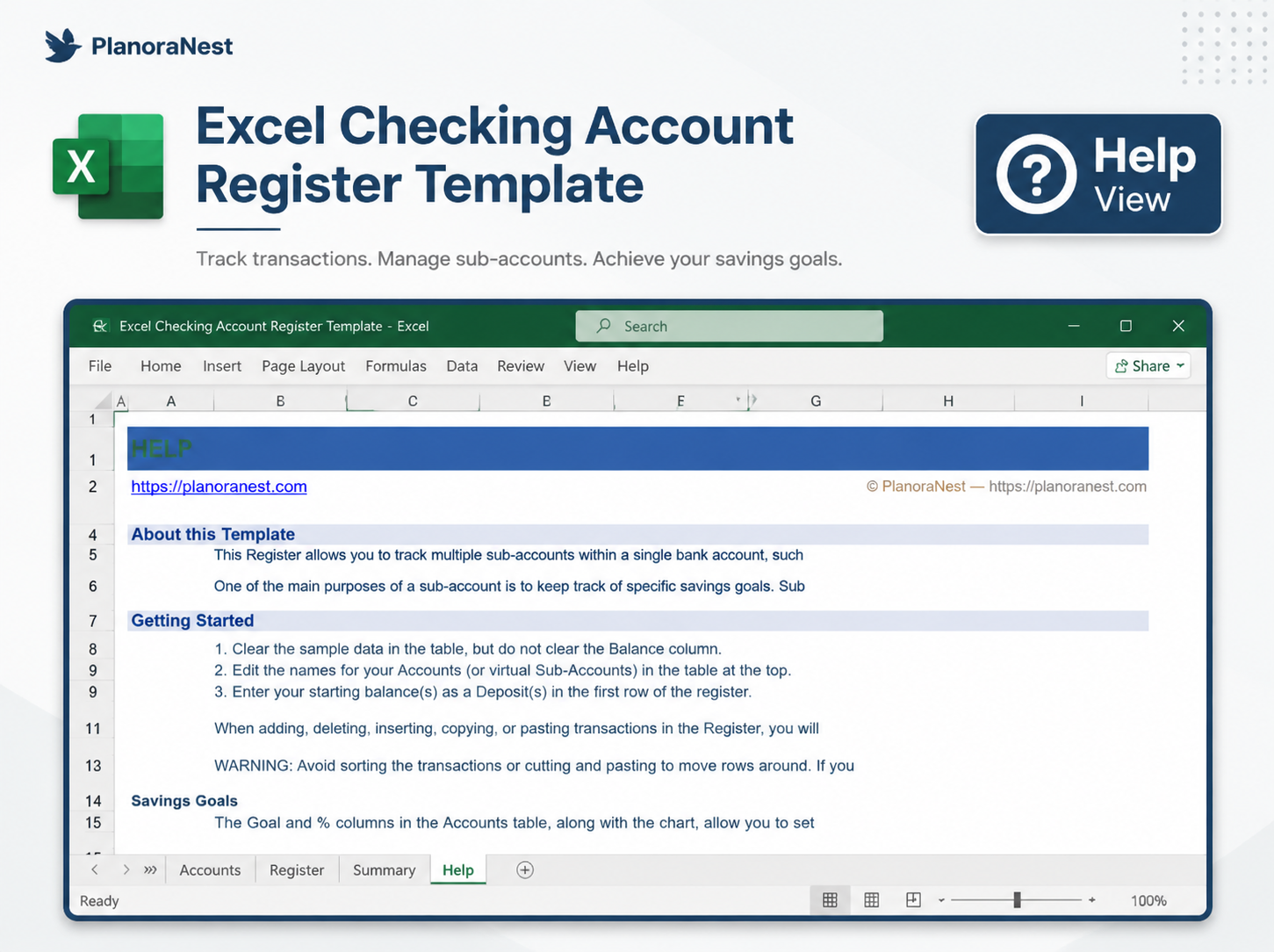The height and width of the screenshot is (952, 1274).
Task: Click the Select All corner triangle
Action: point(104,402)
